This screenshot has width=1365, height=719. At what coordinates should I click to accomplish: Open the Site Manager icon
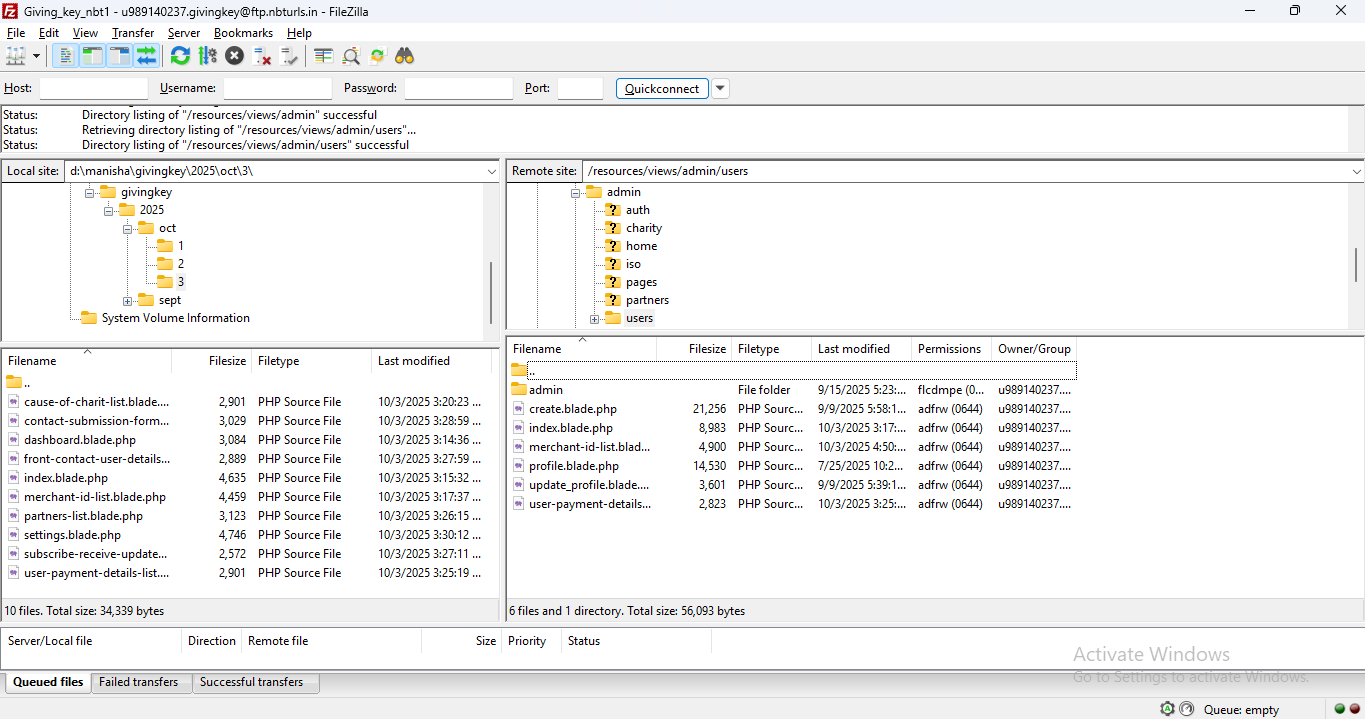pyautogui.click(x=15, y=56)
